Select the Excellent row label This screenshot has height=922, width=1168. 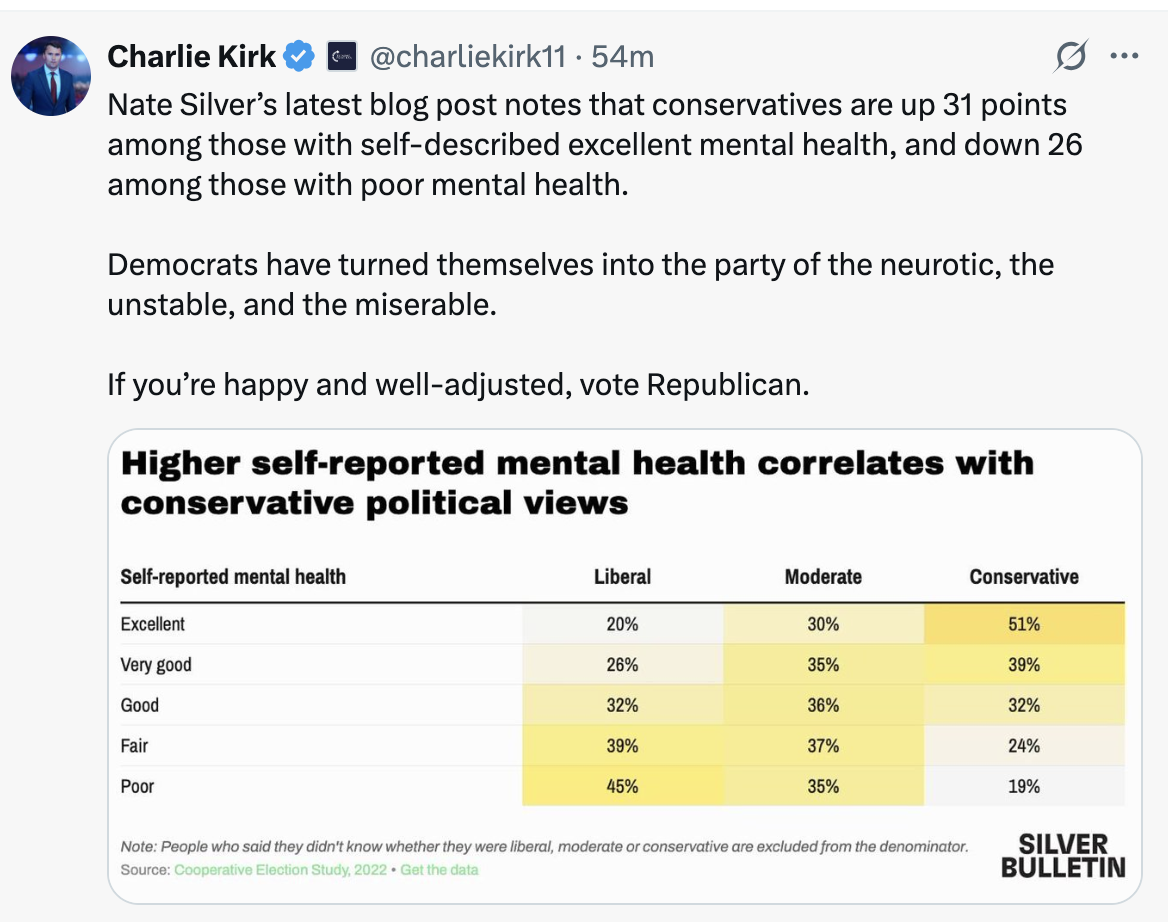click(153, 624)
